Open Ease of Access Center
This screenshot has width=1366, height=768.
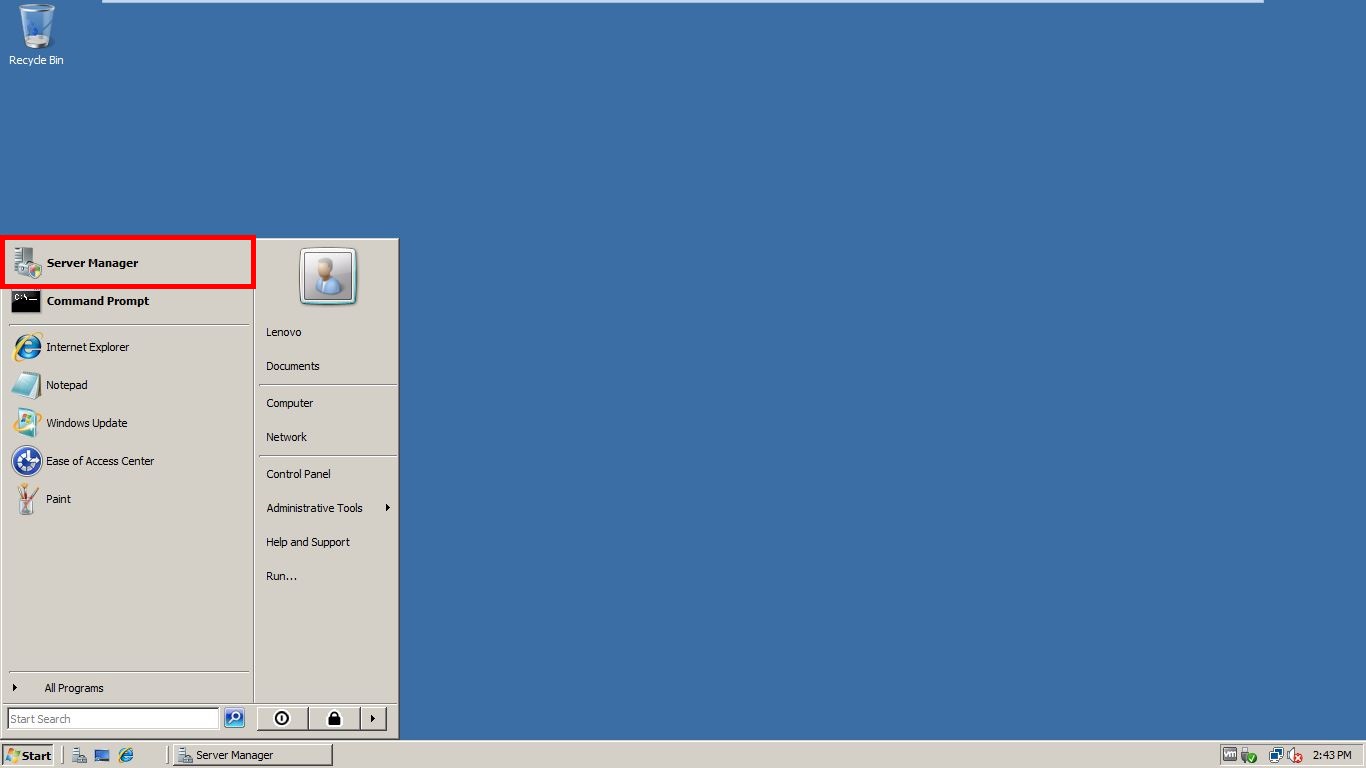[x=128, y=461]
